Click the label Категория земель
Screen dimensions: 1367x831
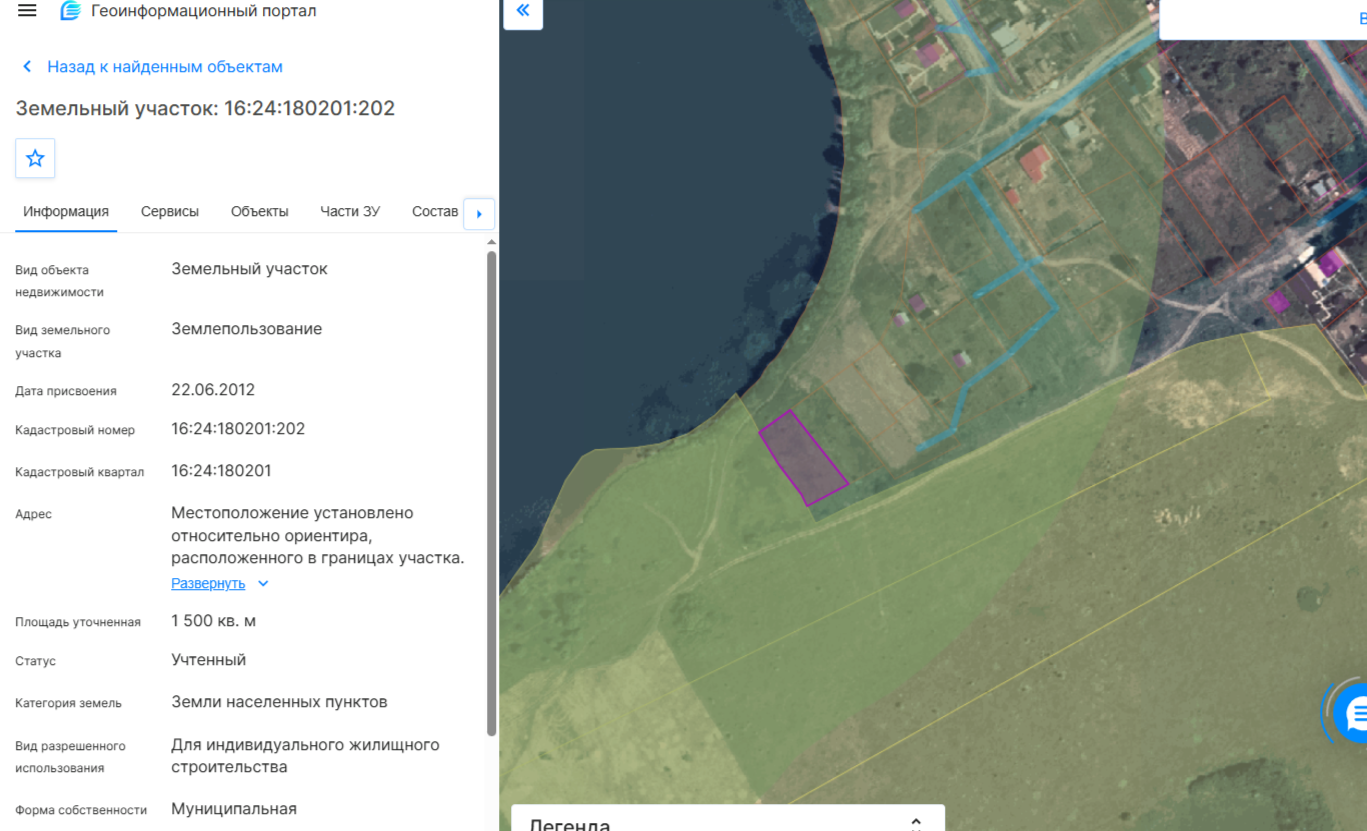click(x=68, y=703)
